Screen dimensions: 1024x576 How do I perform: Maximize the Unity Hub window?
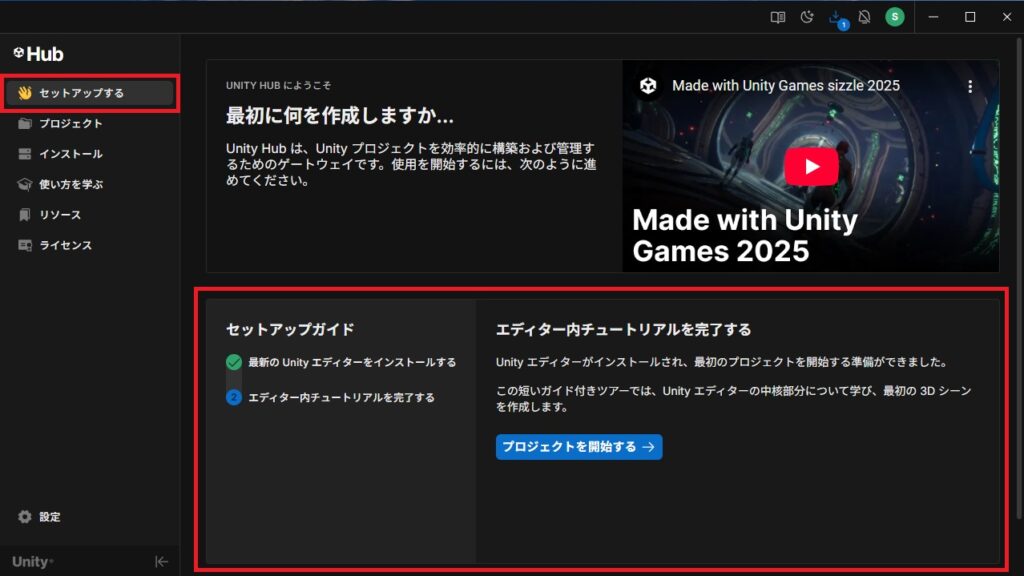tap(970, 17)
